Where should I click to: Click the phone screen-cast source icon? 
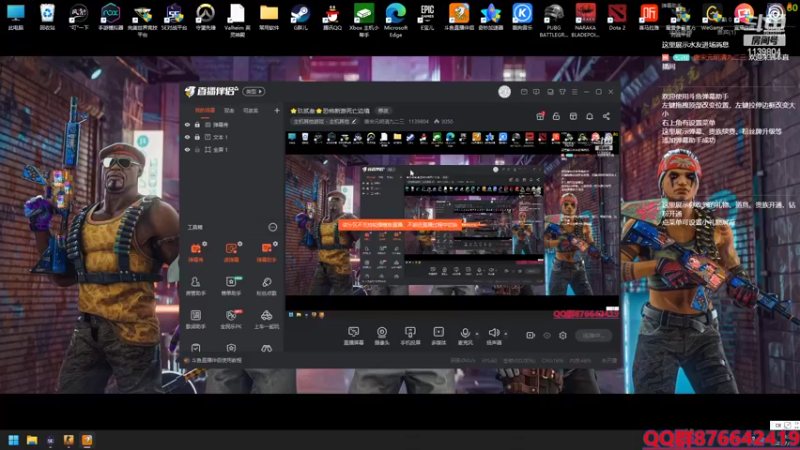[410, 336]
